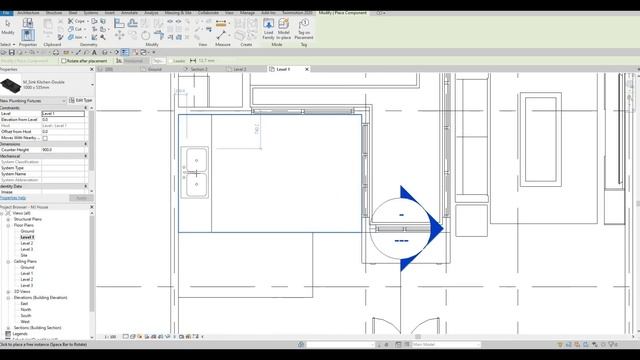Expand 3D Views tree node
The image size is (640, 360).
[8, 291]
